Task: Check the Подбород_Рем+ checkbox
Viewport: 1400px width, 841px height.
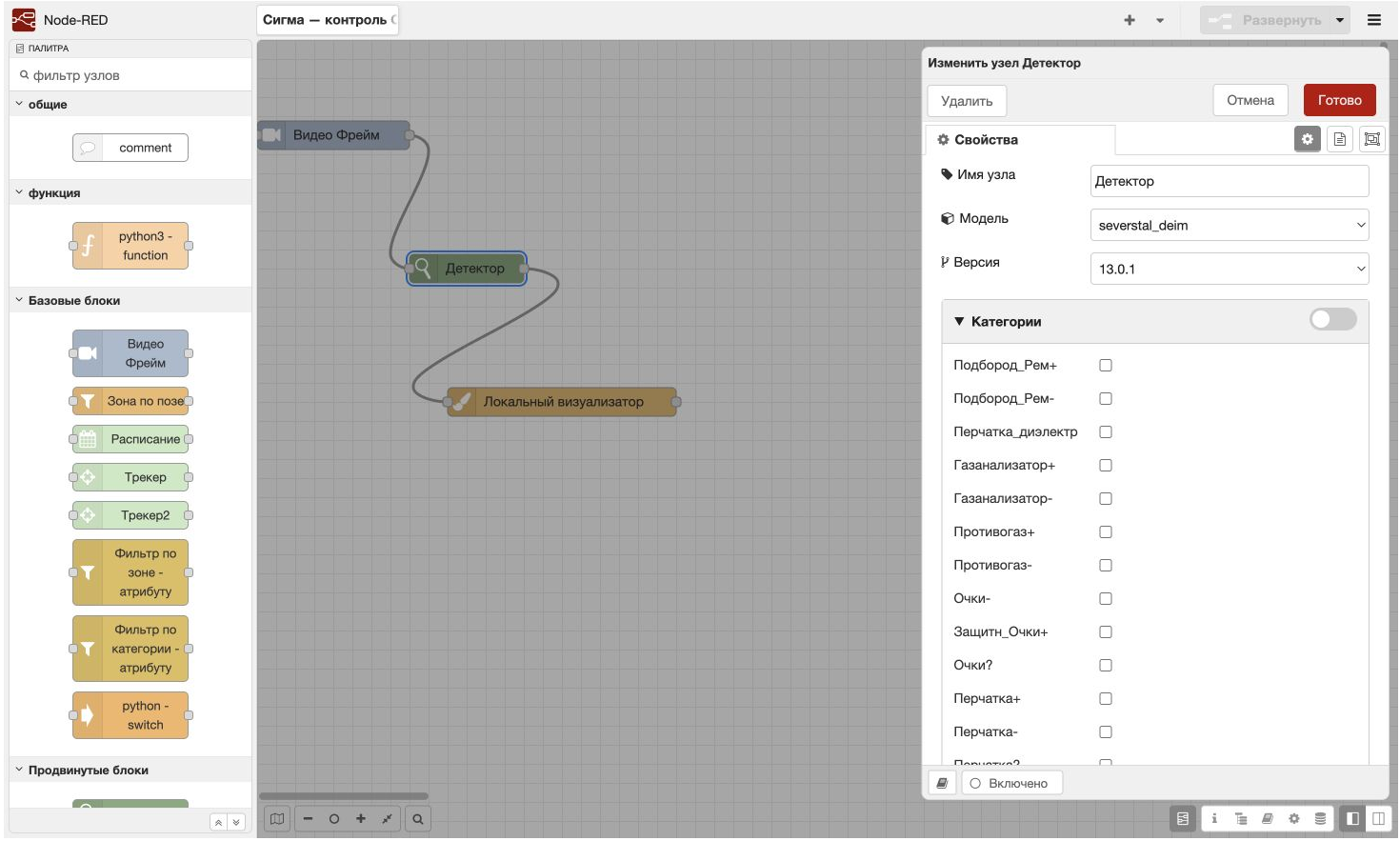Action: tap(1106, 365)
